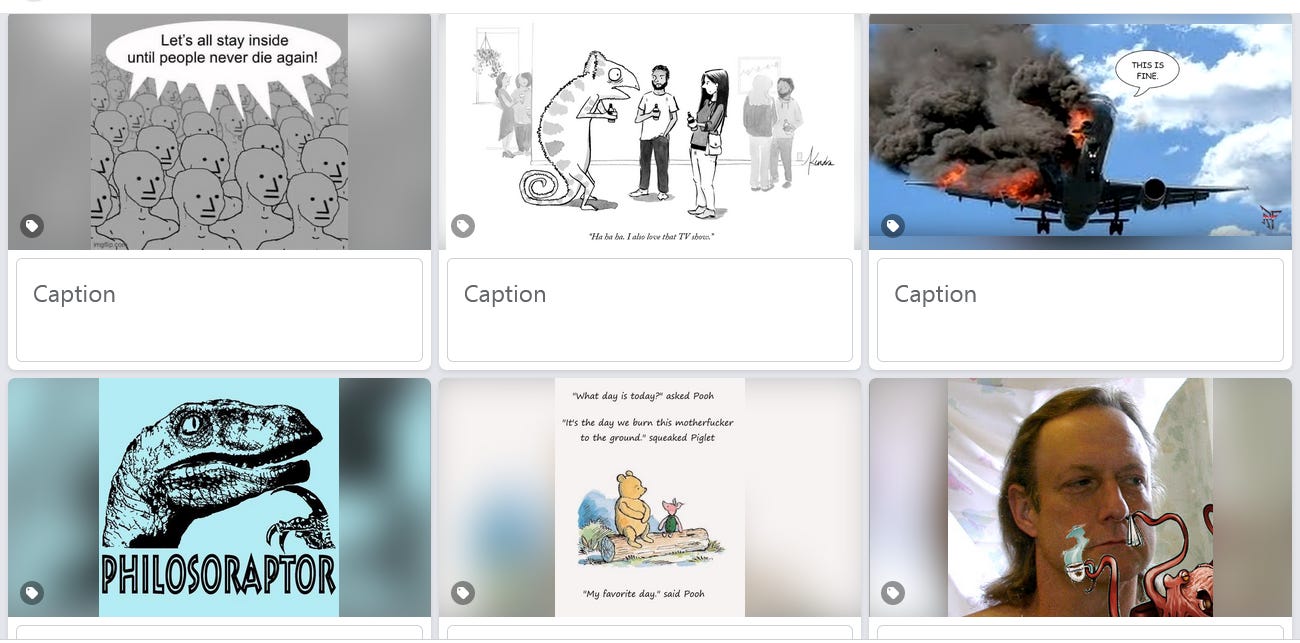Click the tag icon on the NPC crowd meme
The width and height of the screenshot is (1300, 643).
[x=32, y=227]
